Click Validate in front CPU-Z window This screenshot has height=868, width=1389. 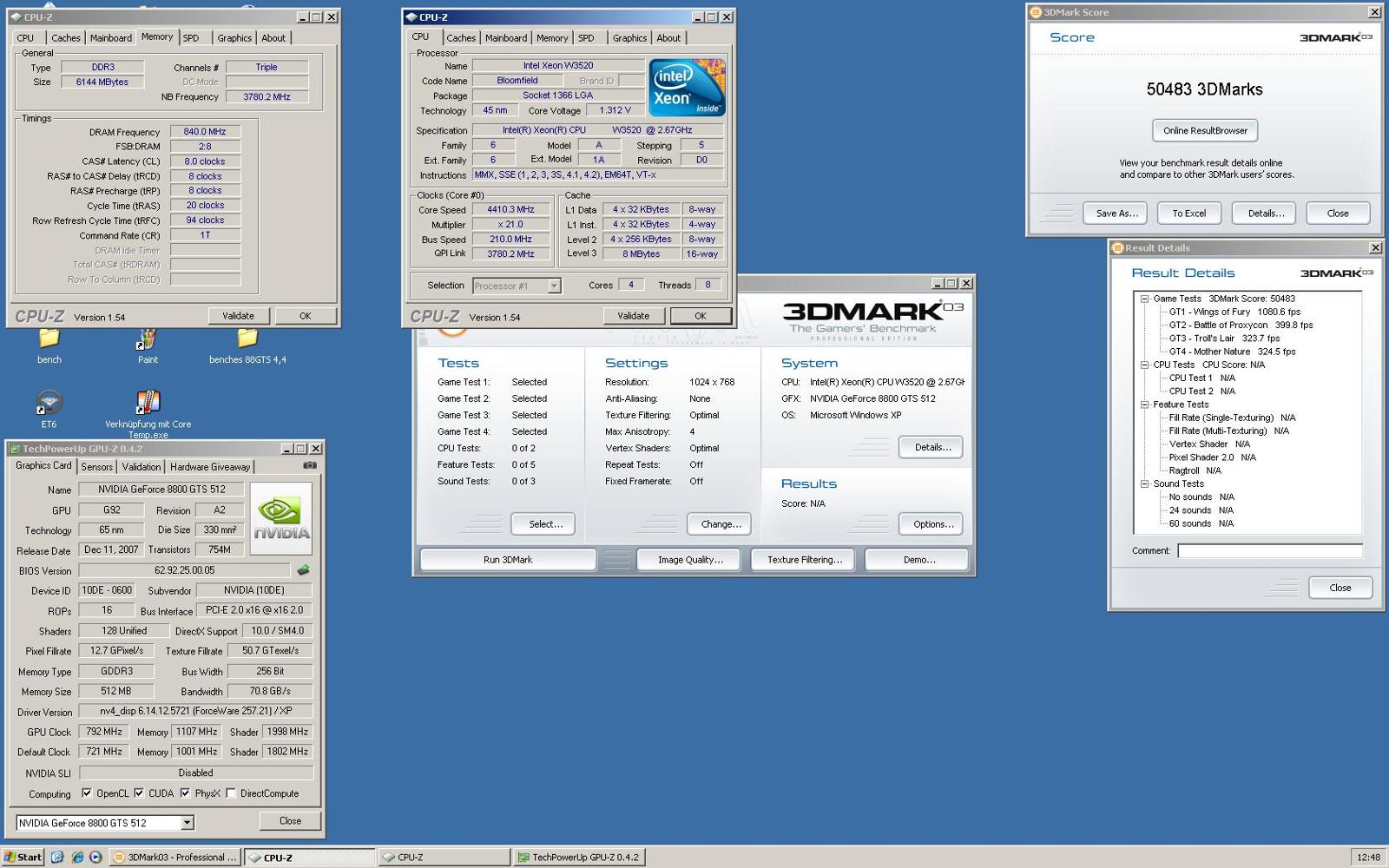coord(633,316)
